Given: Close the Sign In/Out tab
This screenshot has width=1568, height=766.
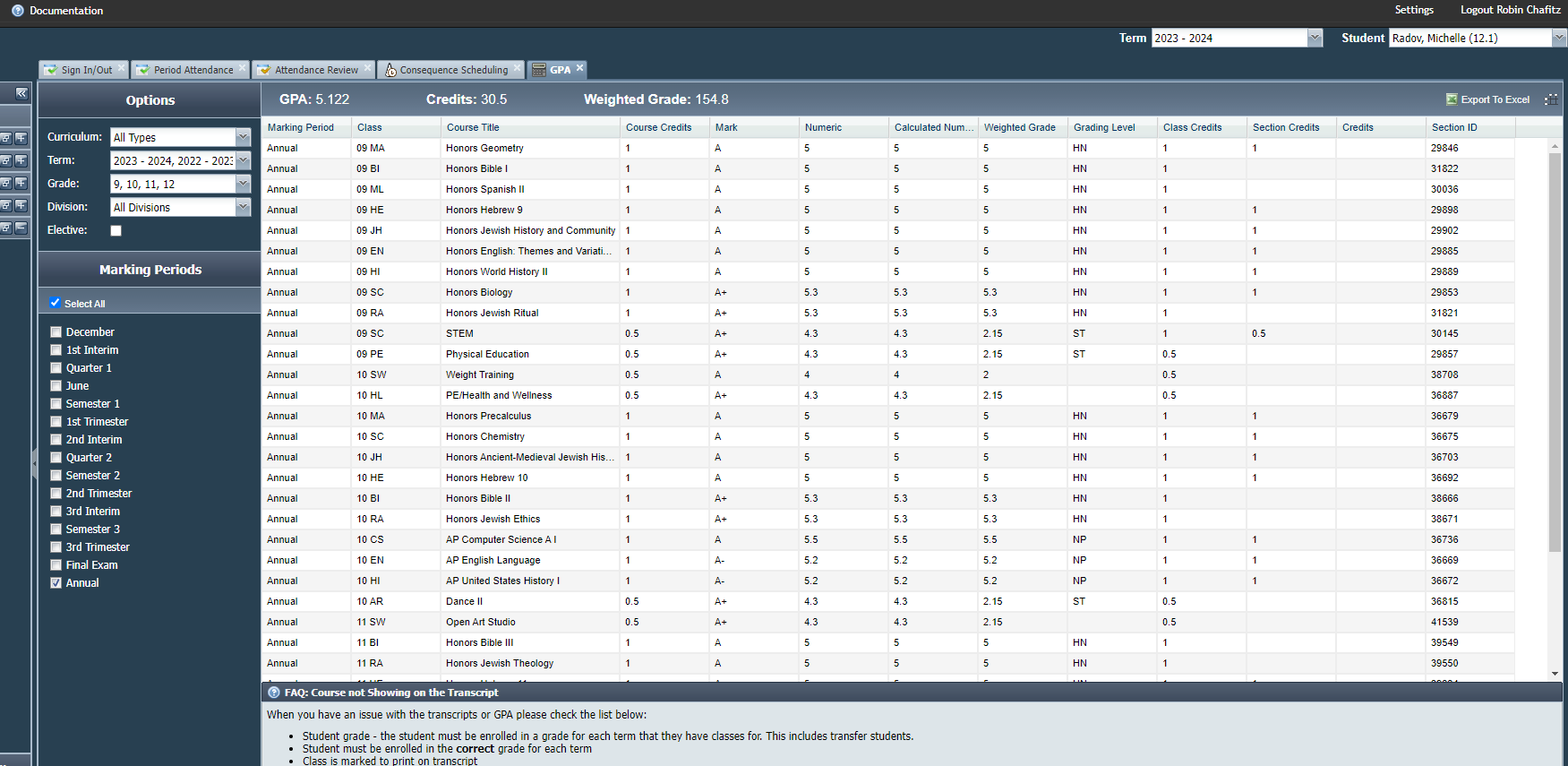Looking at the screenshot, I should pyautogui.click(x=121, y=68).
